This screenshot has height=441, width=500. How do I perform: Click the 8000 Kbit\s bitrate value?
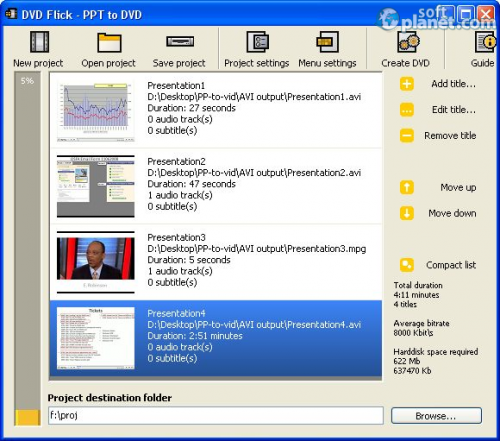(413, 333)
